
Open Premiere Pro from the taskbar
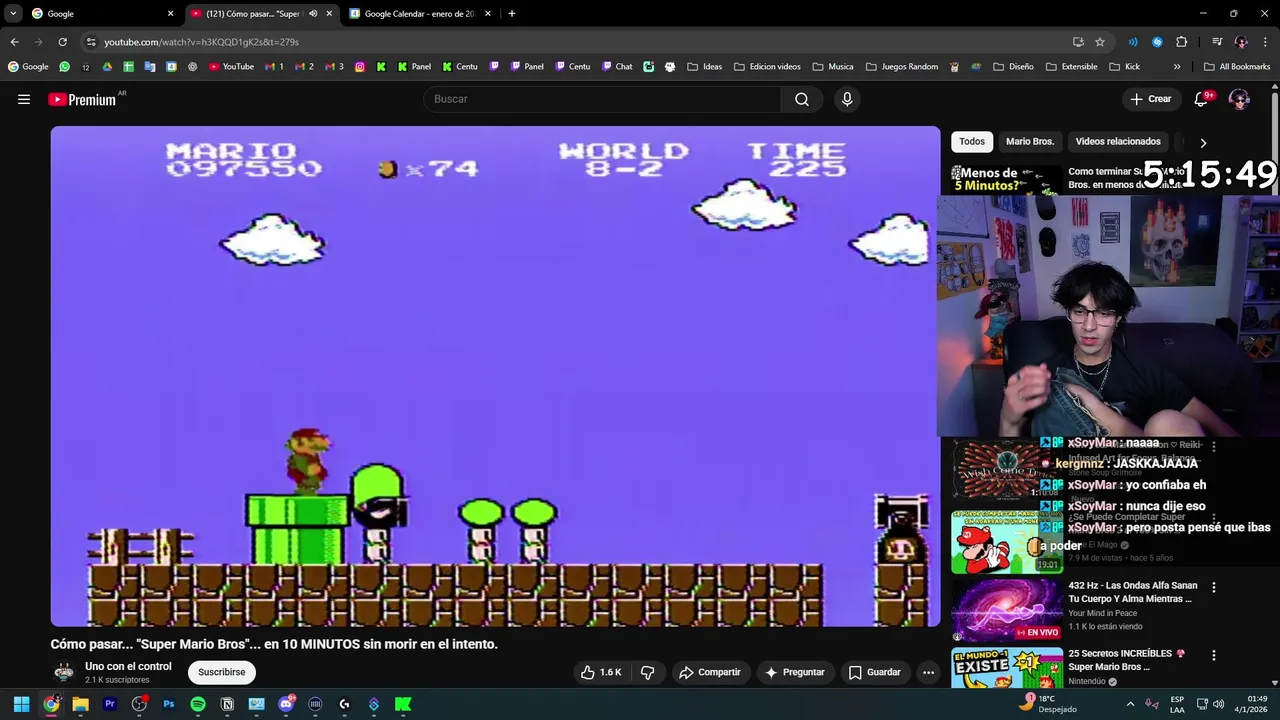point(110,704)
